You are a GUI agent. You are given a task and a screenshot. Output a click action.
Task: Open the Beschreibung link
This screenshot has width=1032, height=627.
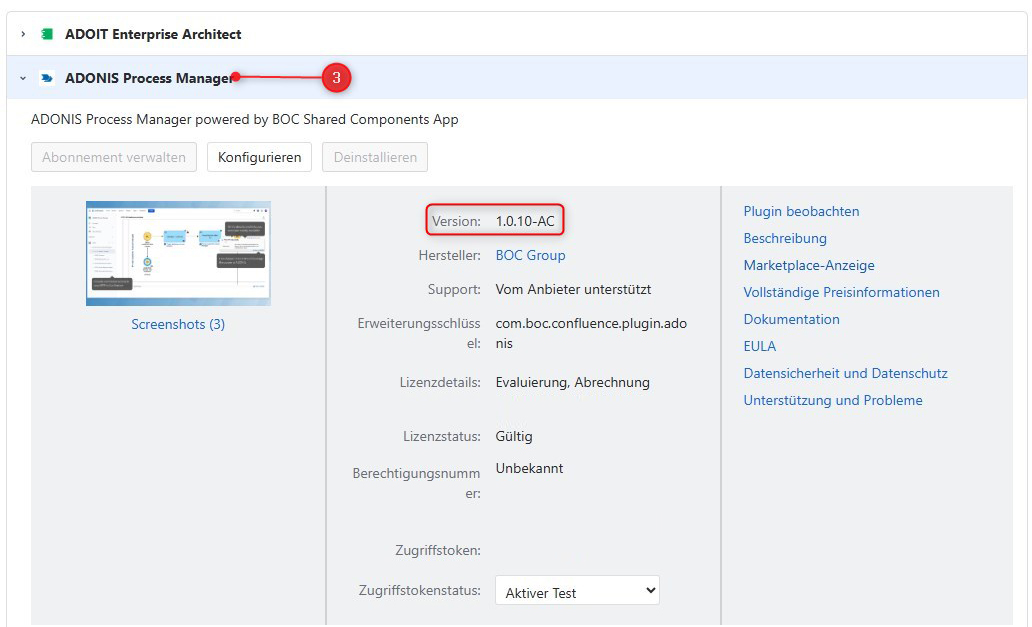click(x=784, y=238)
